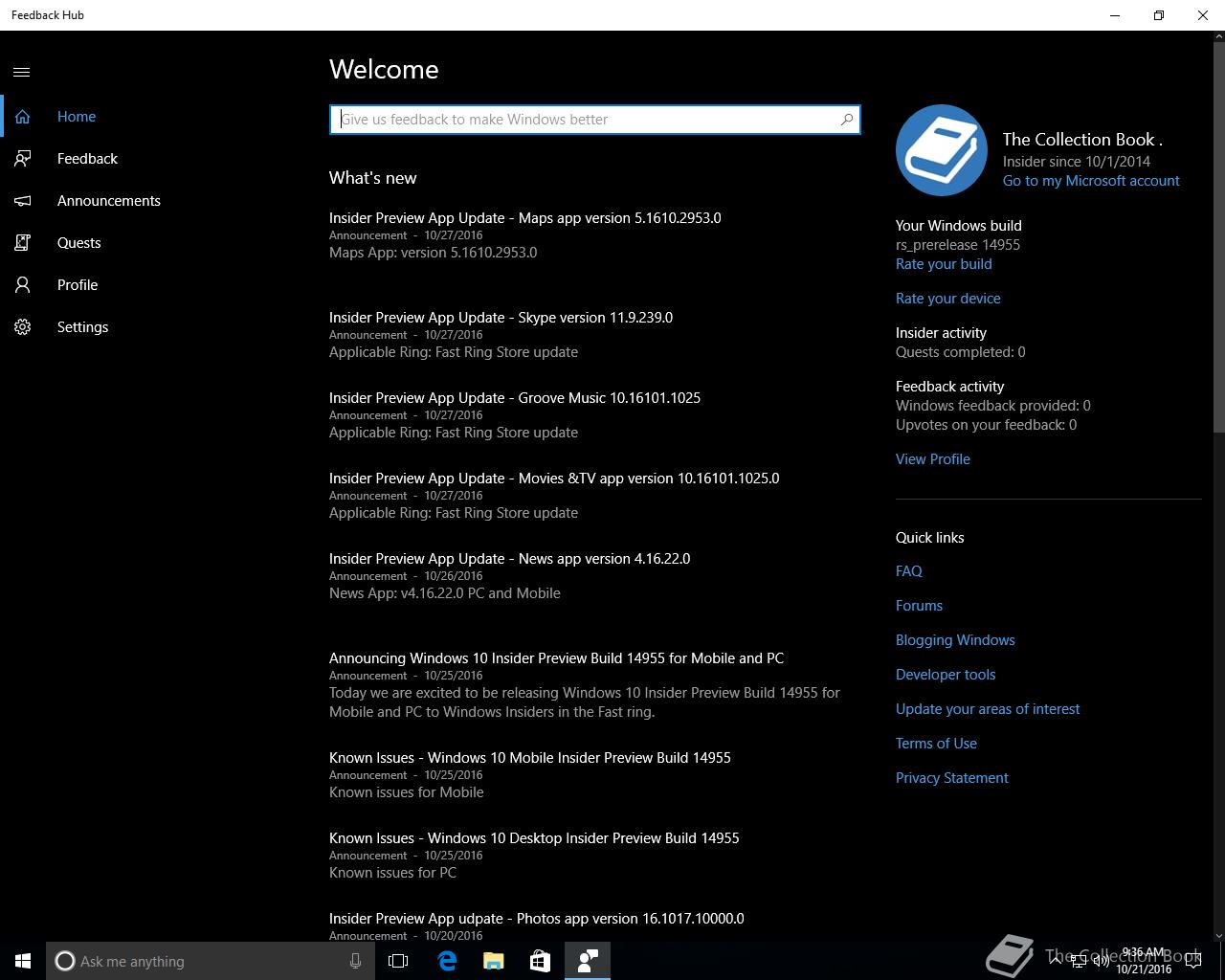1225x980 pixels.
Task: Click the volume speaker tray icon
Action: (x=1102, y=962)
